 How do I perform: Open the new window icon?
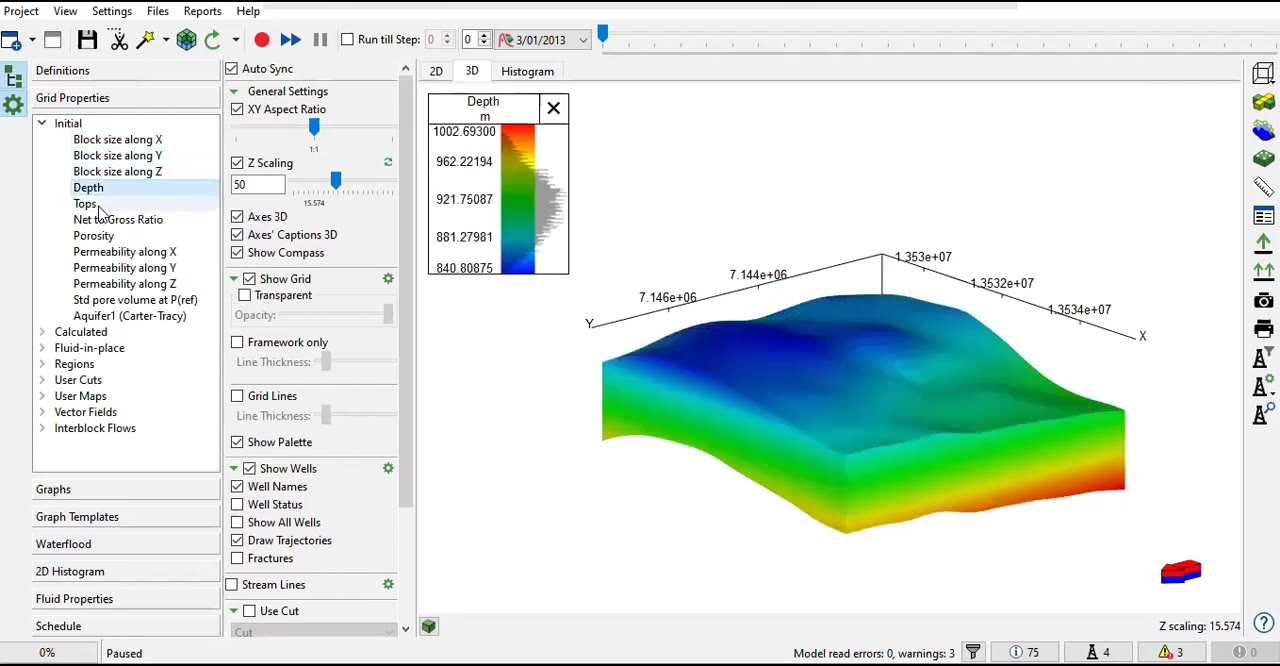[11, 40]
